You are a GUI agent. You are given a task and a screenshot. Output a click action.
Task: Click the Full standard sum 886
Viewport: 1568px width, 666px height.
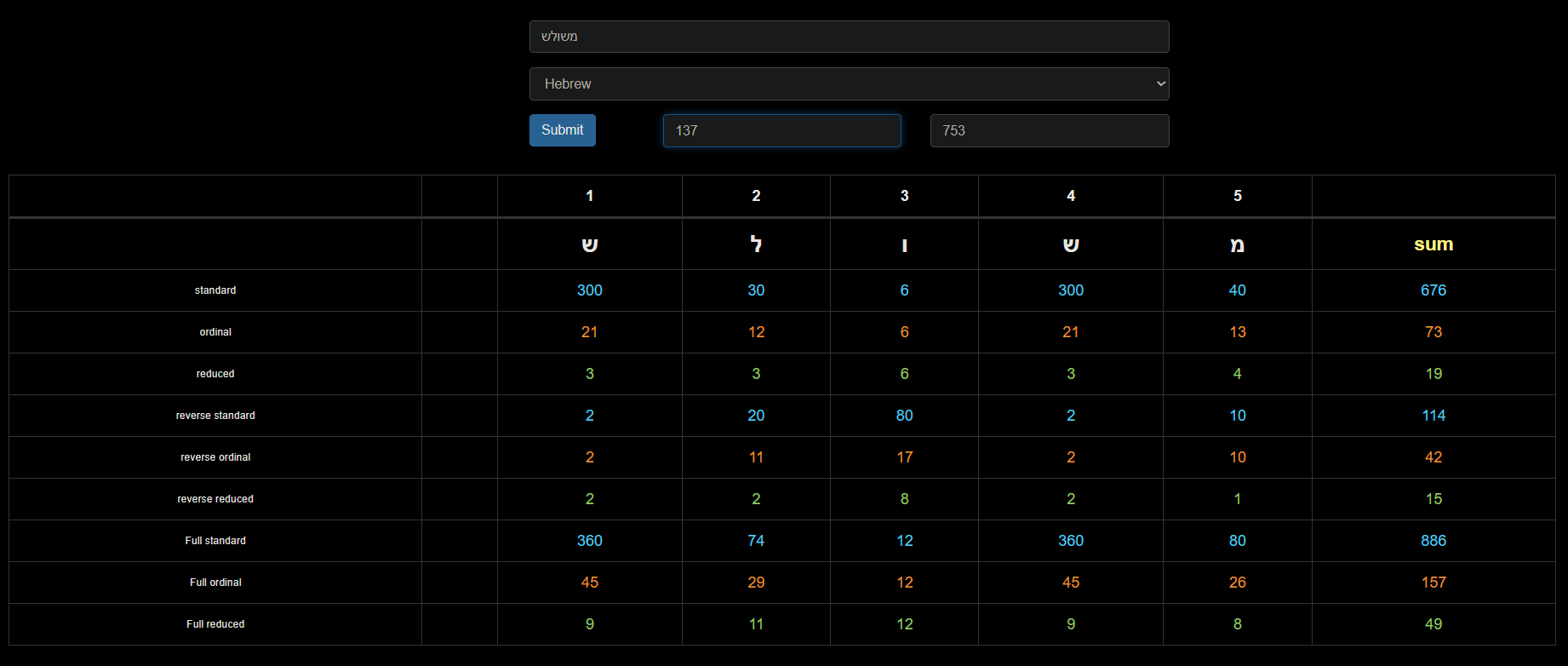1434,541
